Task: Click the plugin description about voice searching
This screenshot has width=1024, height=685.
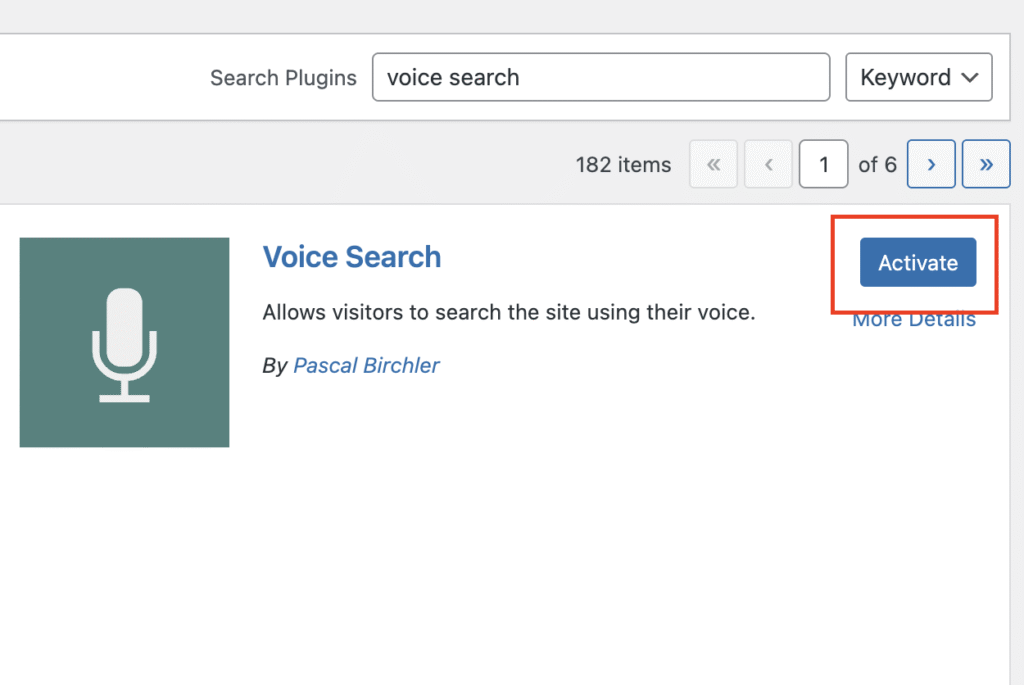Action: (508, 313)
